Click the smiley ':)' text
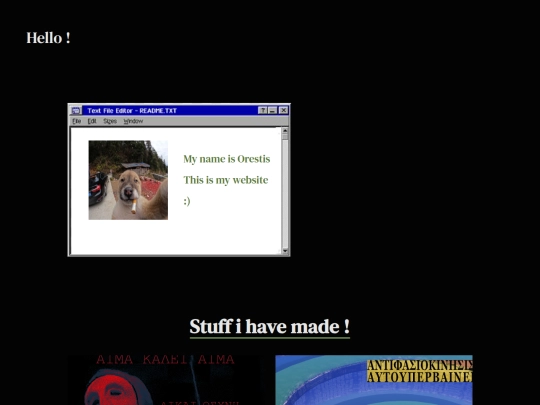 tap(187, 201)
